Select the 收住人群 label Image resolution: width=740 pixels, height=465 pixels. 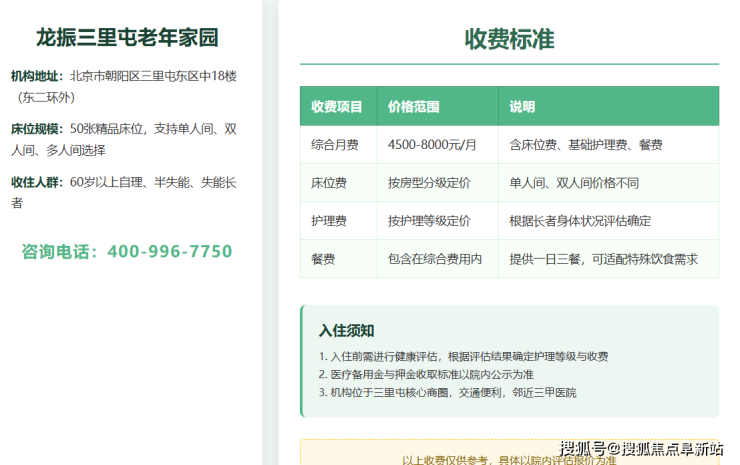click(37, 182)
